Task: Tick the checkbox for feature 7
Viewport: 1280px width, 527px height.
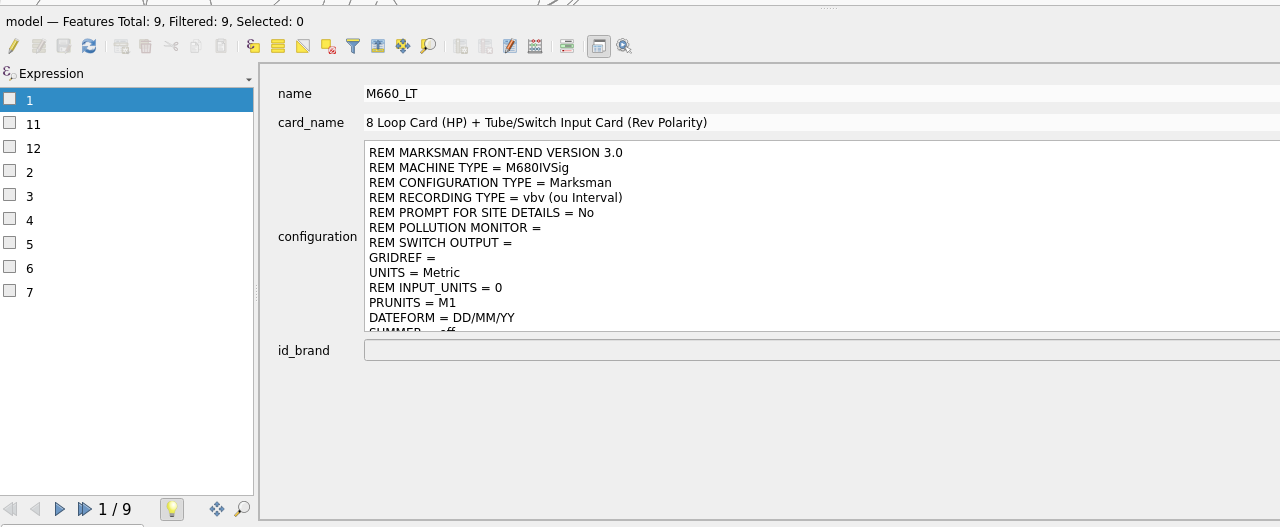Action: coord(9,291)
